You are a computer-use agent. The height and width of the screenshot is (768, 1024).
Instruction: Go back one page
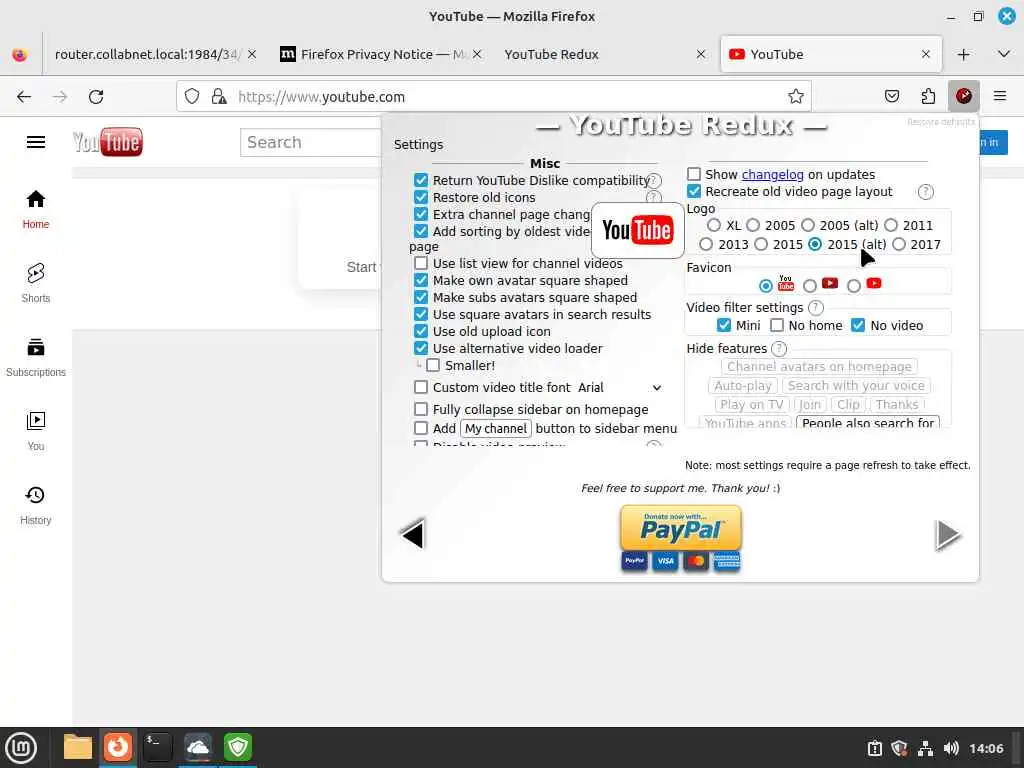tap(24, 97)
